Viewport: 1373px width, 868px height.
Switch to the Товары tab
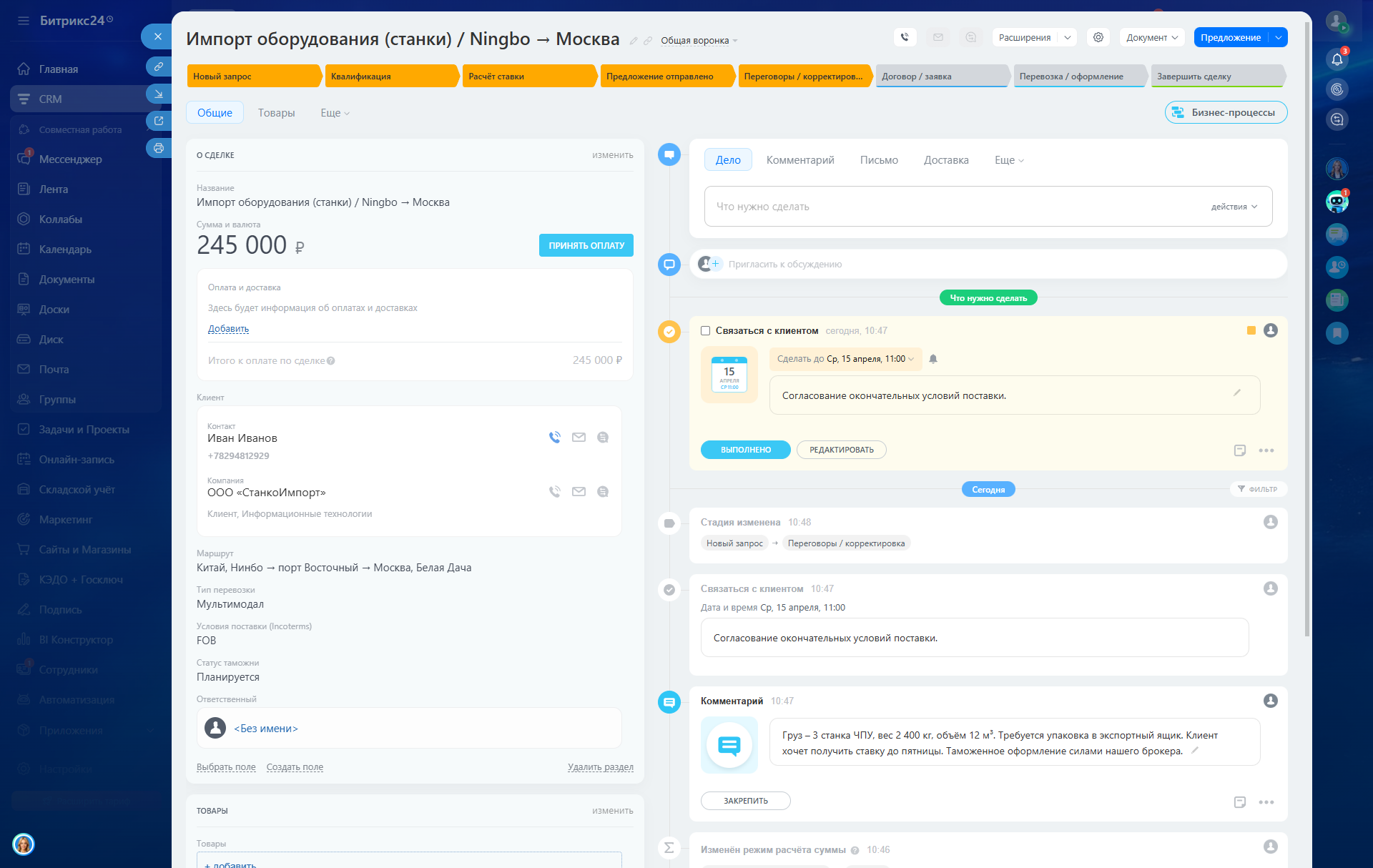coord(276,113)
